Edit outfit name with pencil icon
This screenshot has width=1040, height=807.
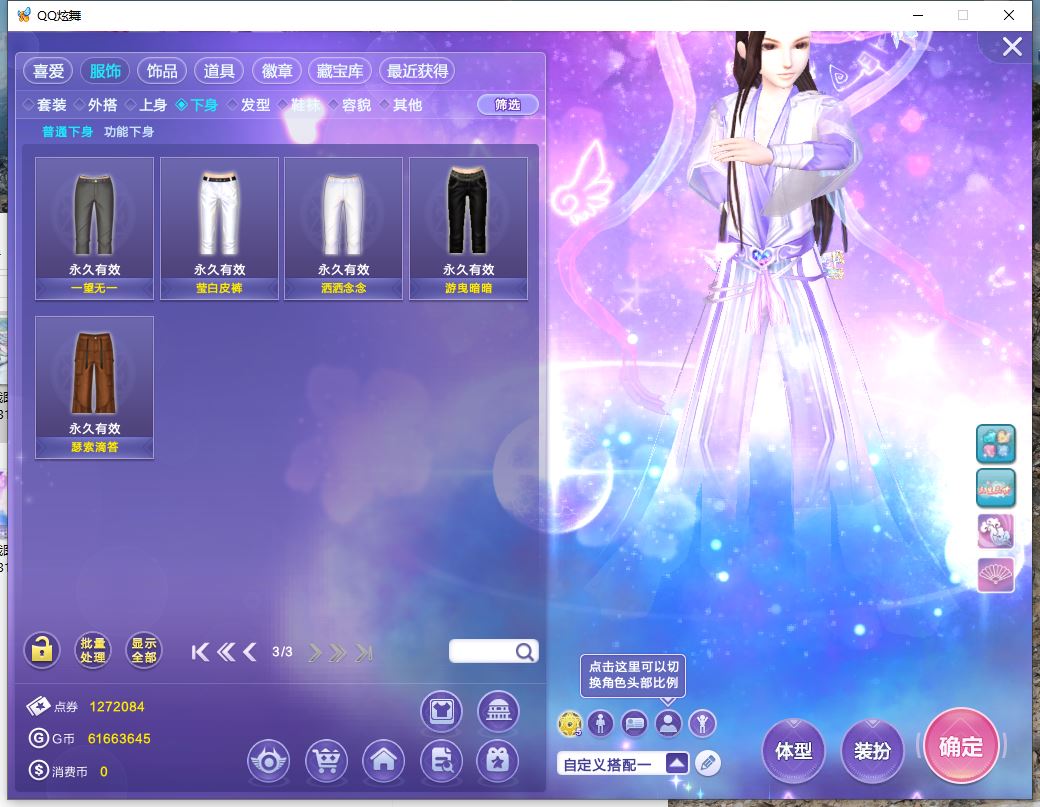click(x=708, y=763)
